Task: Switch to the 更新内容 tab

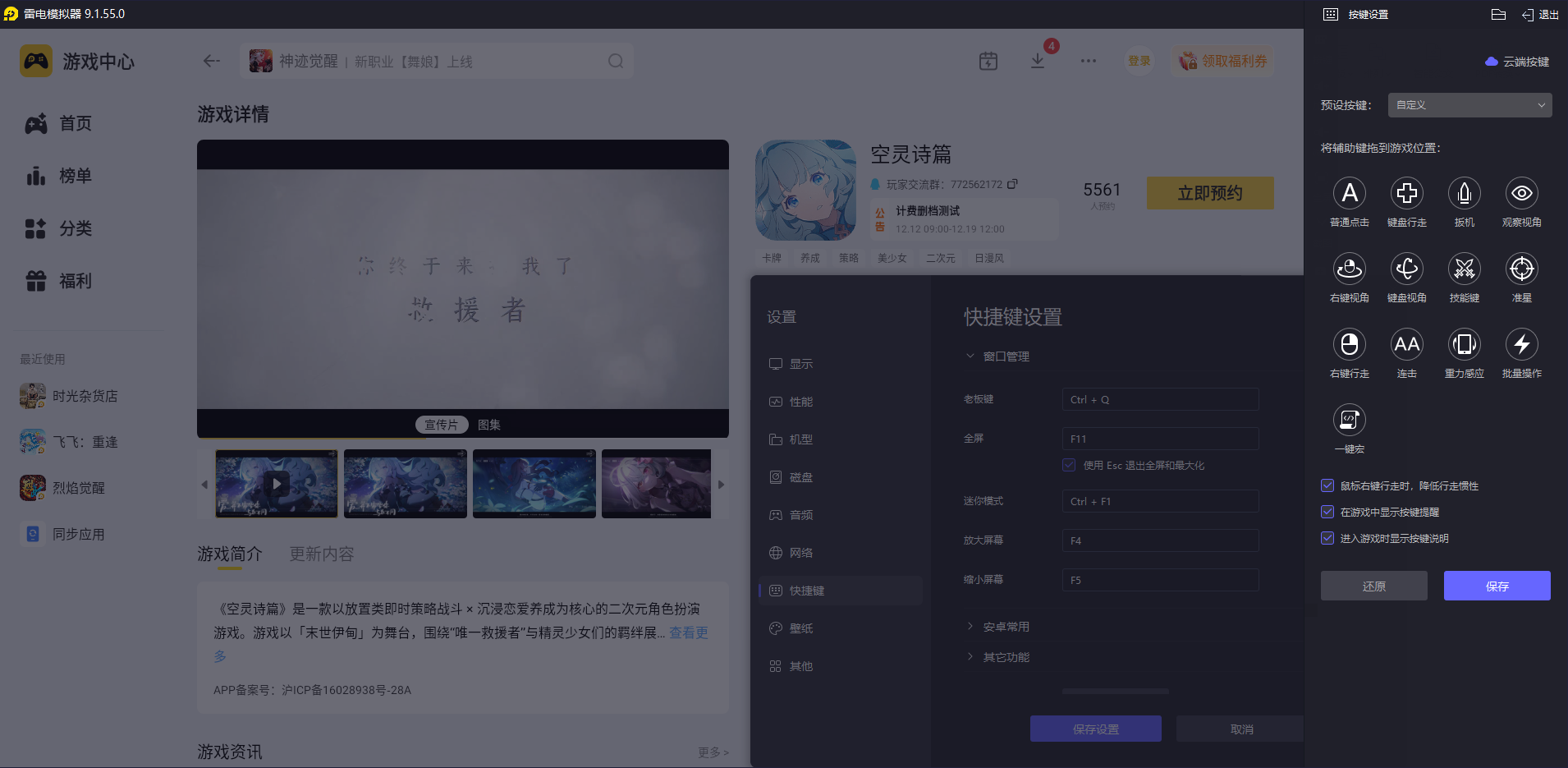Action: [x=321, y=554]
